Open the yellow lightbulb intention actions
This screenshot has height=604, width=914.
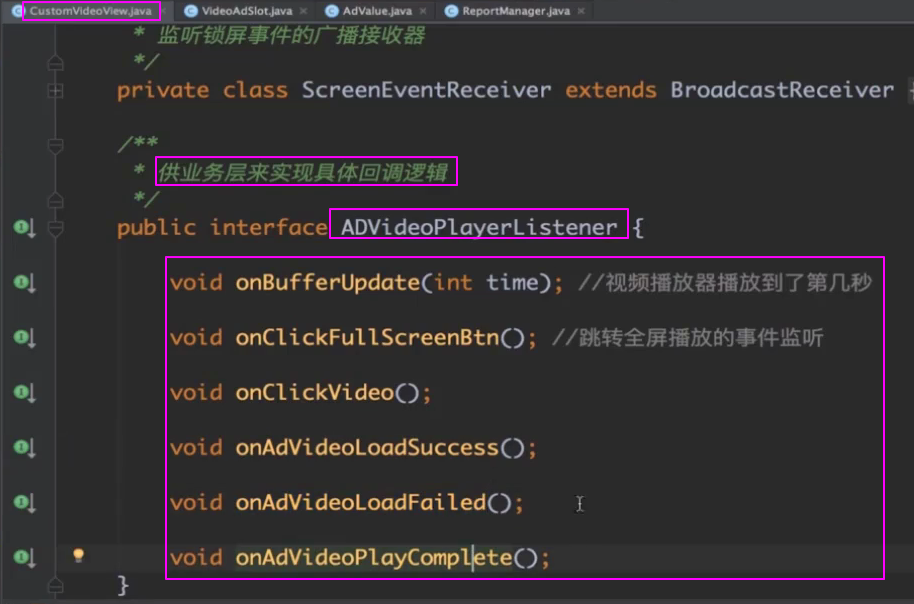tap(79, 555)
